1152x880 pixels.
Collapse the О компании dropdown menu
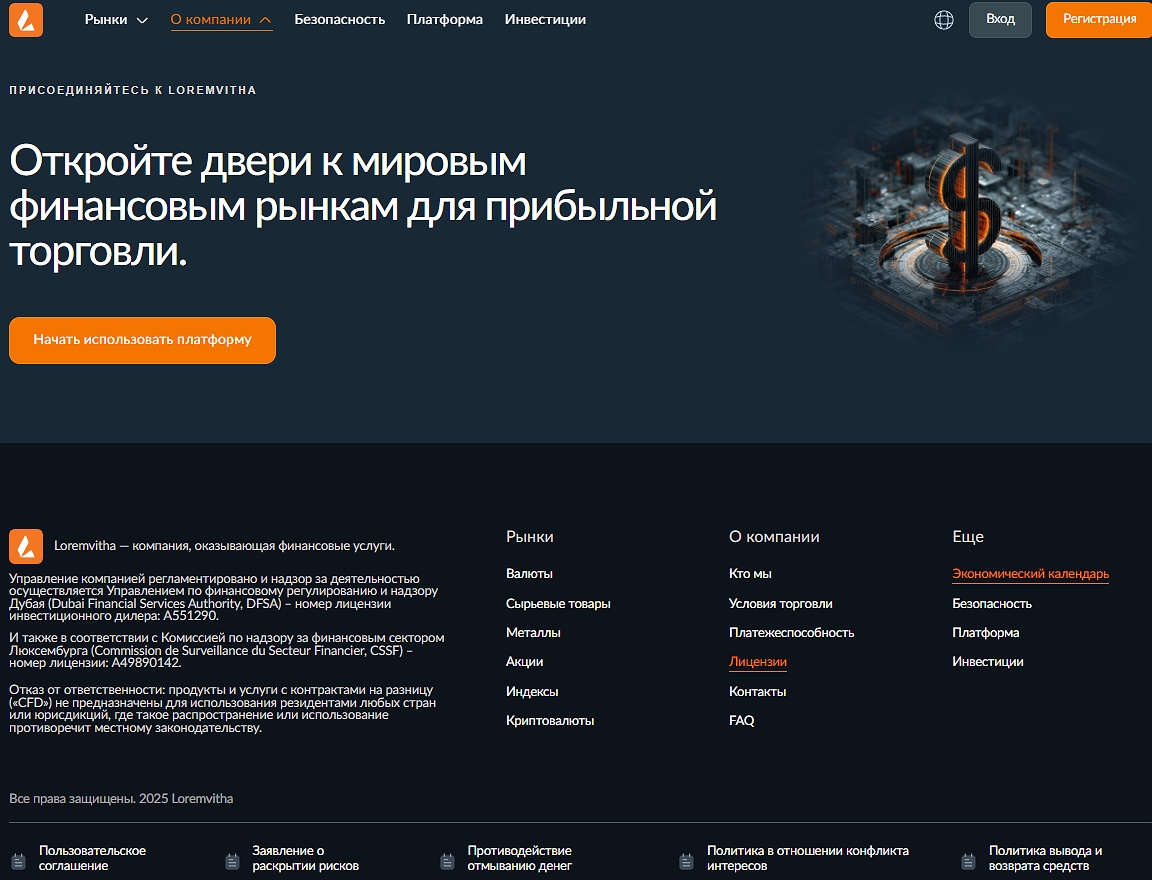point(221,20)
